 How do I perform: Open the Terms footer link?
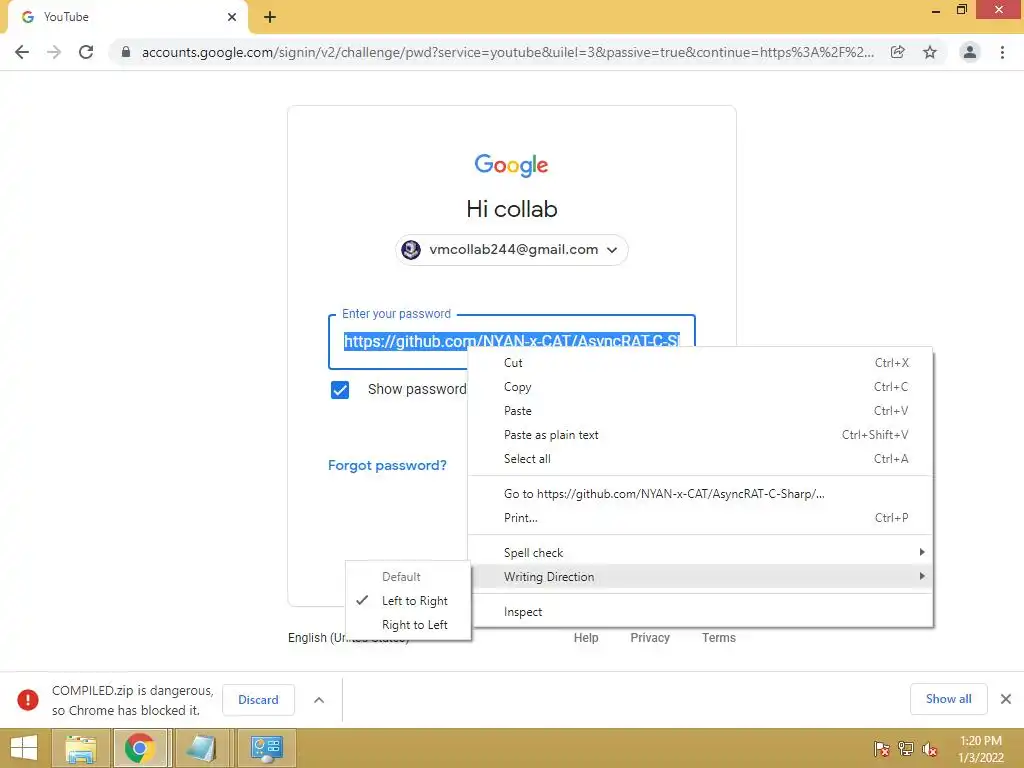(x=718, y=638)
